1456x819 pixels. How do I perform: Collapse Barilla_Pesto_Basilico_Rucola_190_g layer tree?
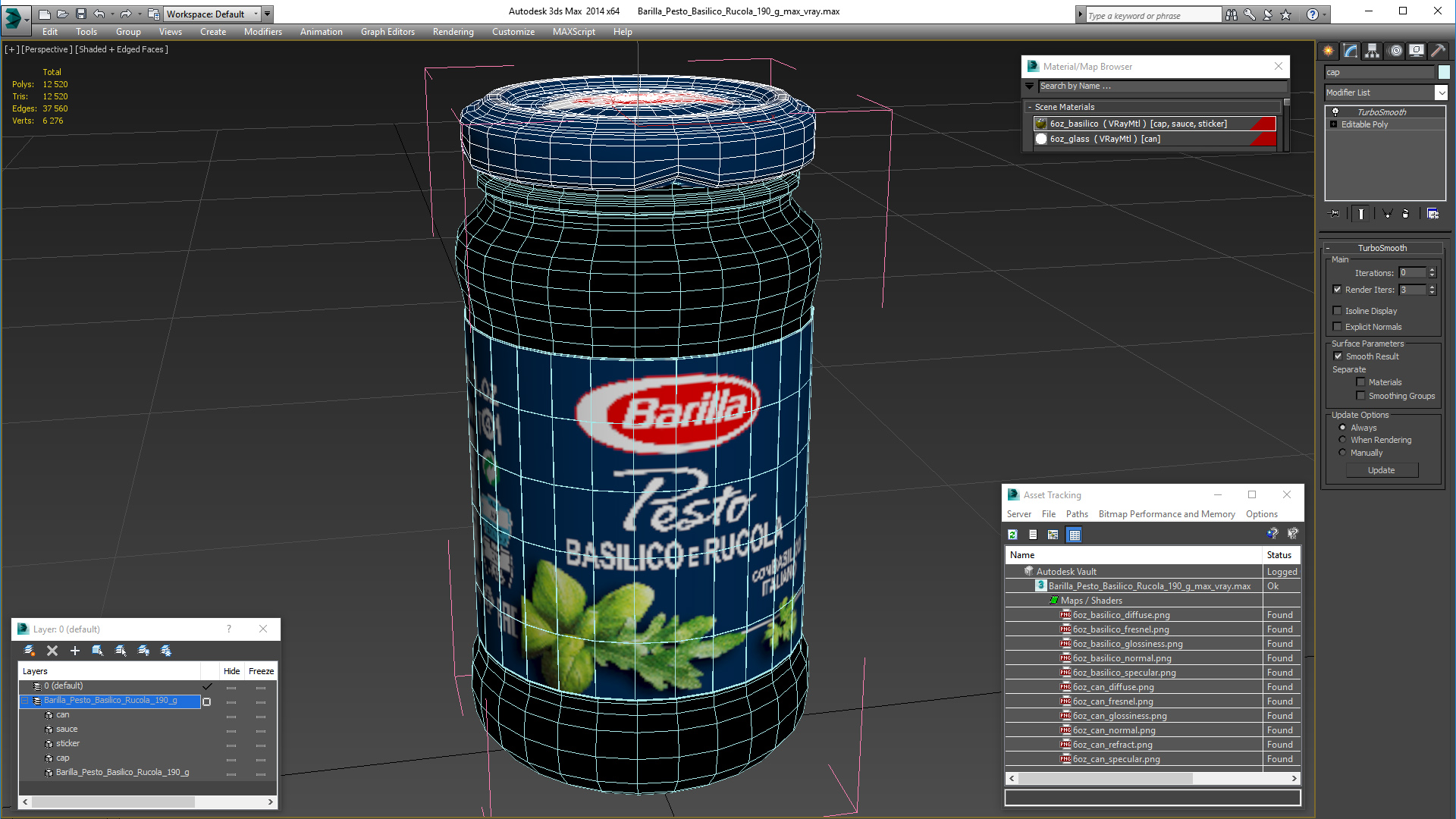(x=25, y=701)
